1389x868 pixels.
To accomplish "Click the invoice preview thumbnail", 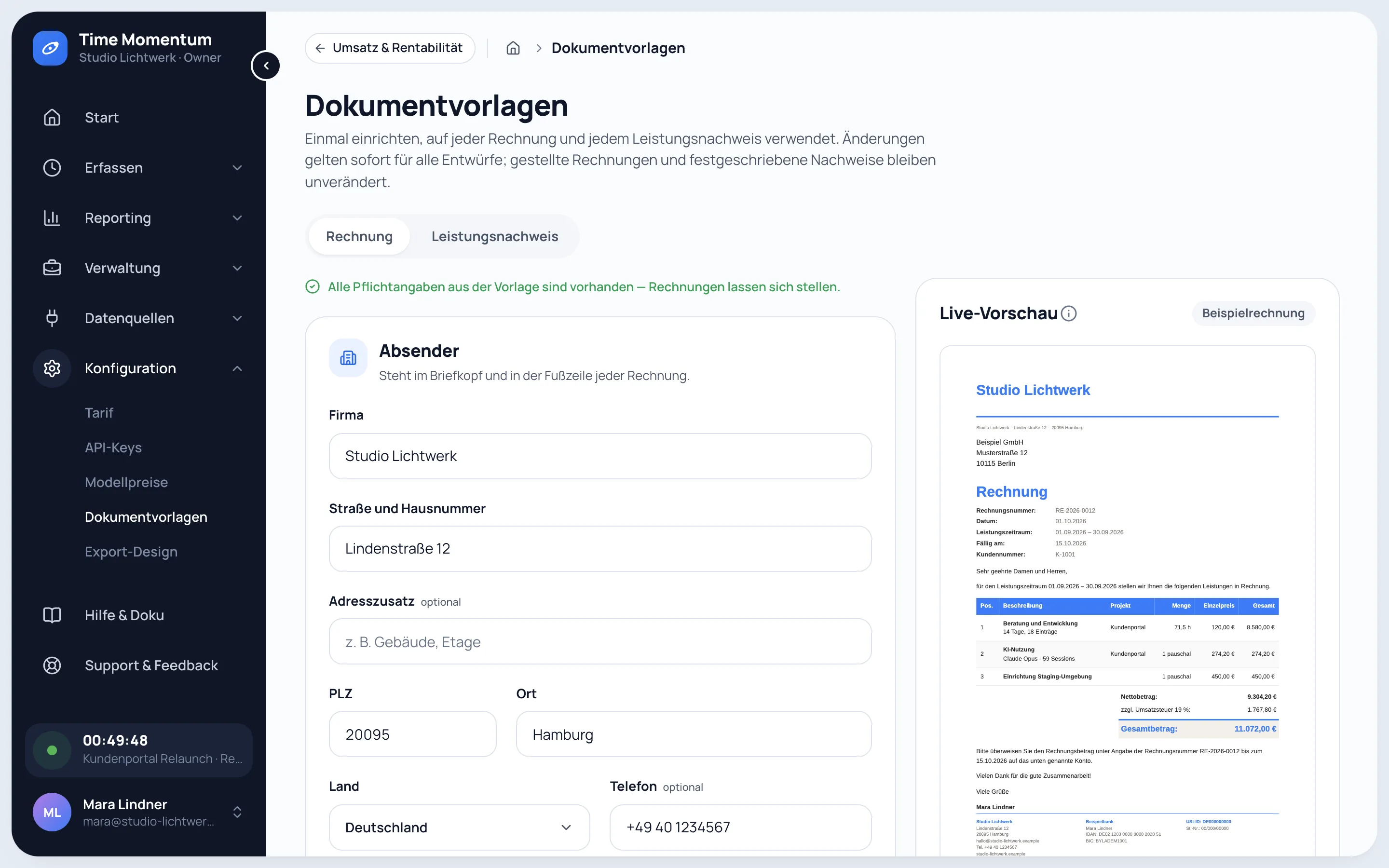I will point(1127,601).
